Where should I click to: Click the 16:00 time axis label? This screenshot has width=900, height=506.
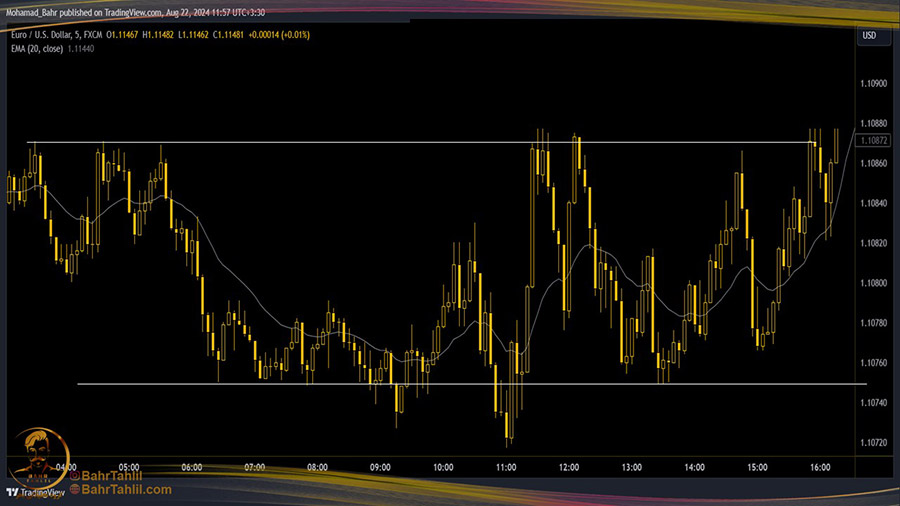click(x=820, y=467)
